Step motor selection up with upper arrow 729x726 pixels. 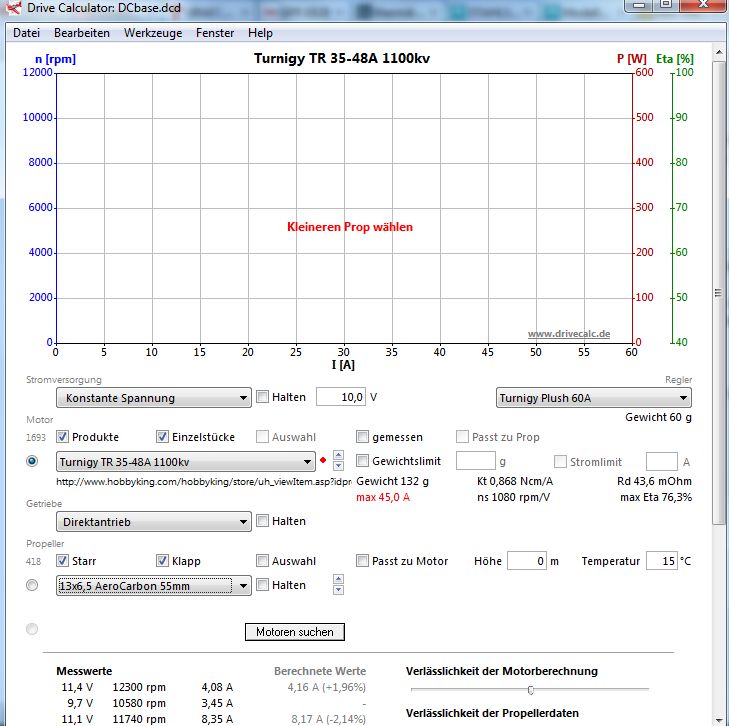pos(338,455)
